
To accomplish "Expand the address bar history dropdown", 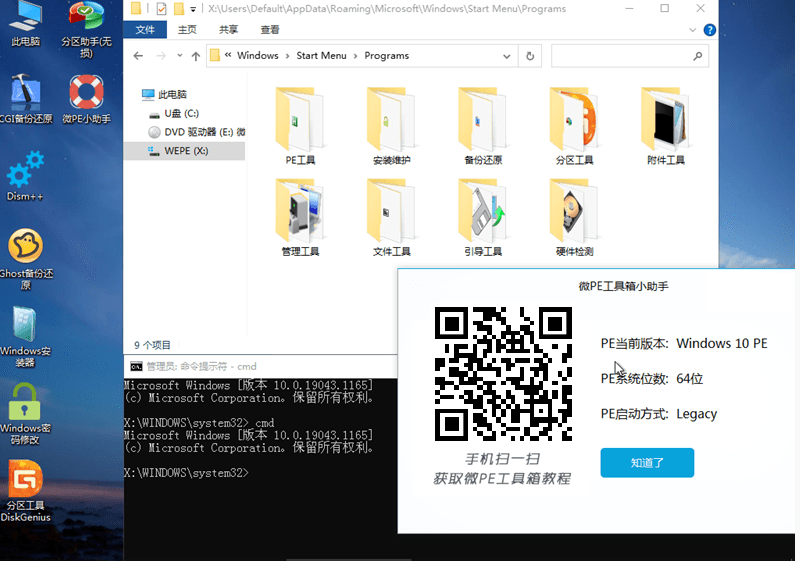I will 506,56.
